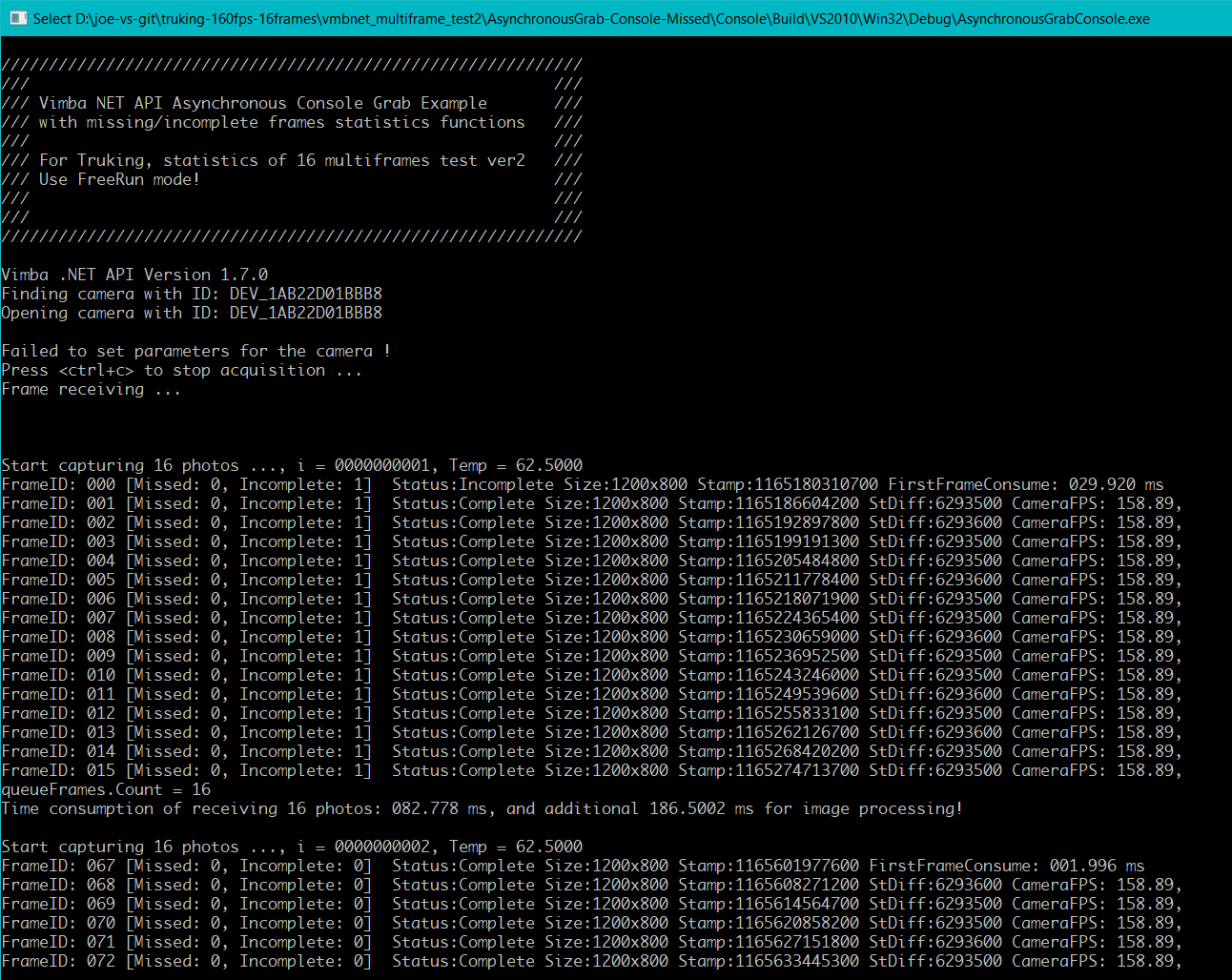Click the 'FrameID: 072' row label
Screen dimensions: 1232x980
pyautogui.click(x=58, y=961)
